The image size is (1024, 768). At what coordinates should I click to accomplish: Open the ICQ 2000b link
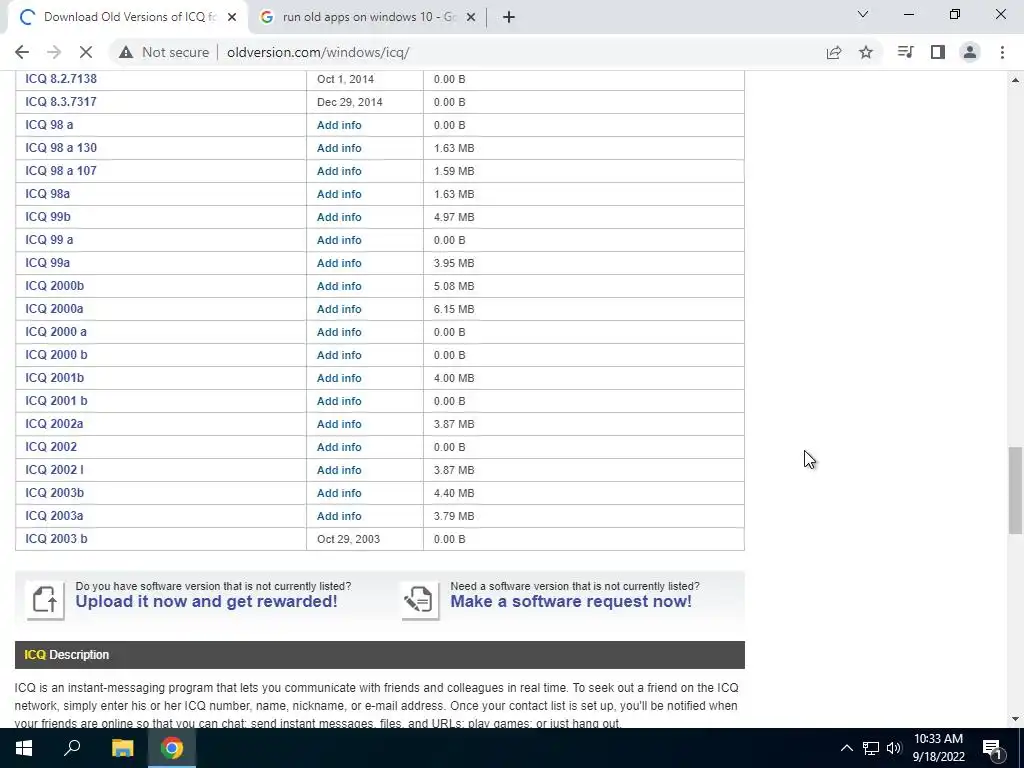point(54,286)
